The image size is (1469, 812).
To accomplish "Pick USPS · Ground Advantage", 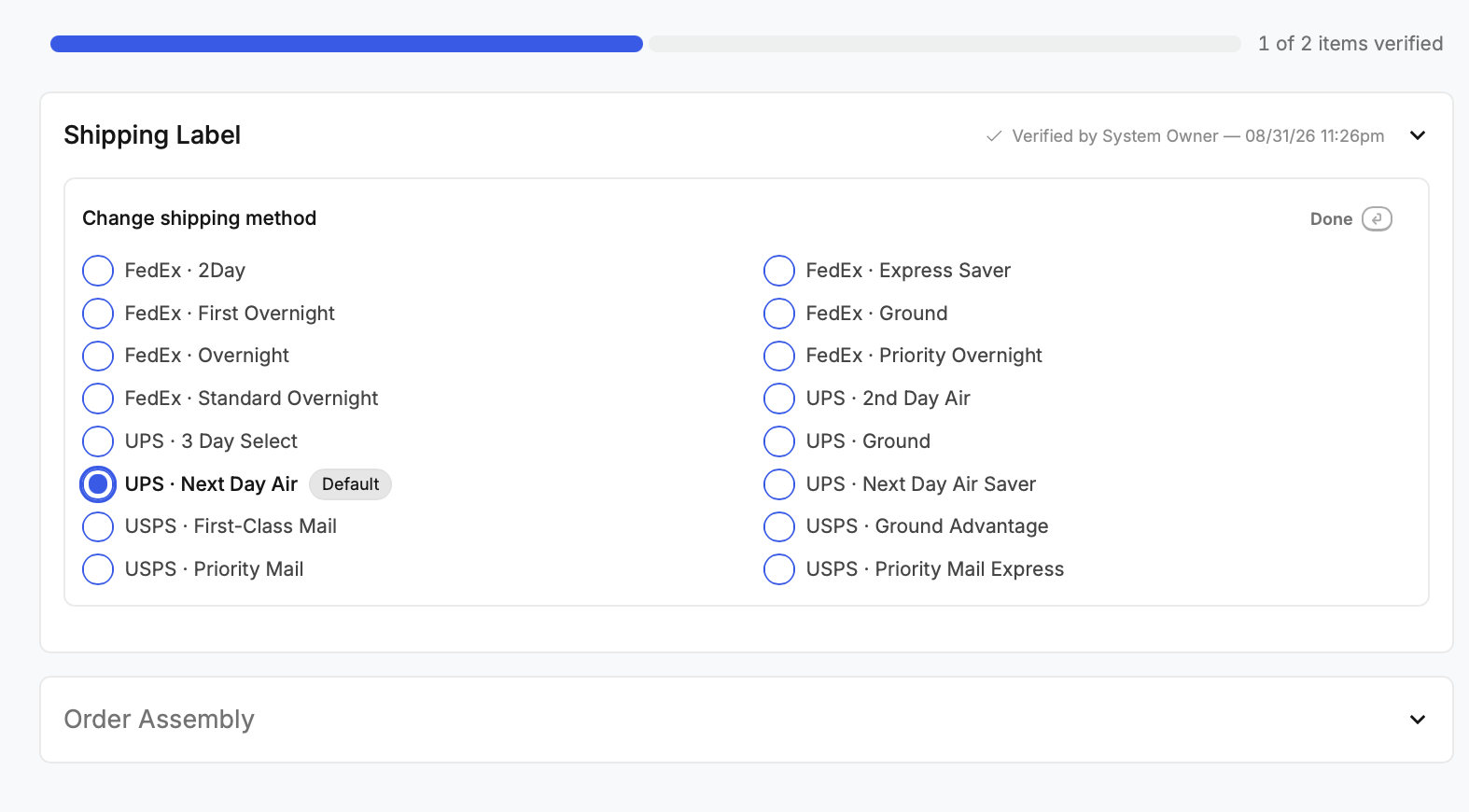I will click(x=779, y=526).
